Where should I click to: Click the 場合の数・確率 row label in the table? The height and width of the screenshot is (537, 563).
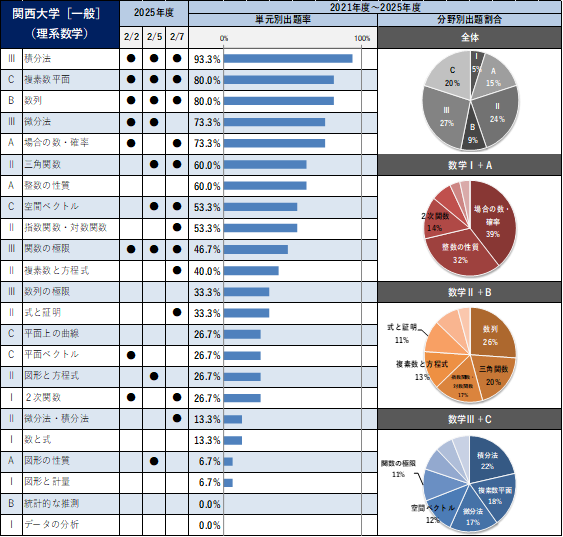[x=56, y=143]
